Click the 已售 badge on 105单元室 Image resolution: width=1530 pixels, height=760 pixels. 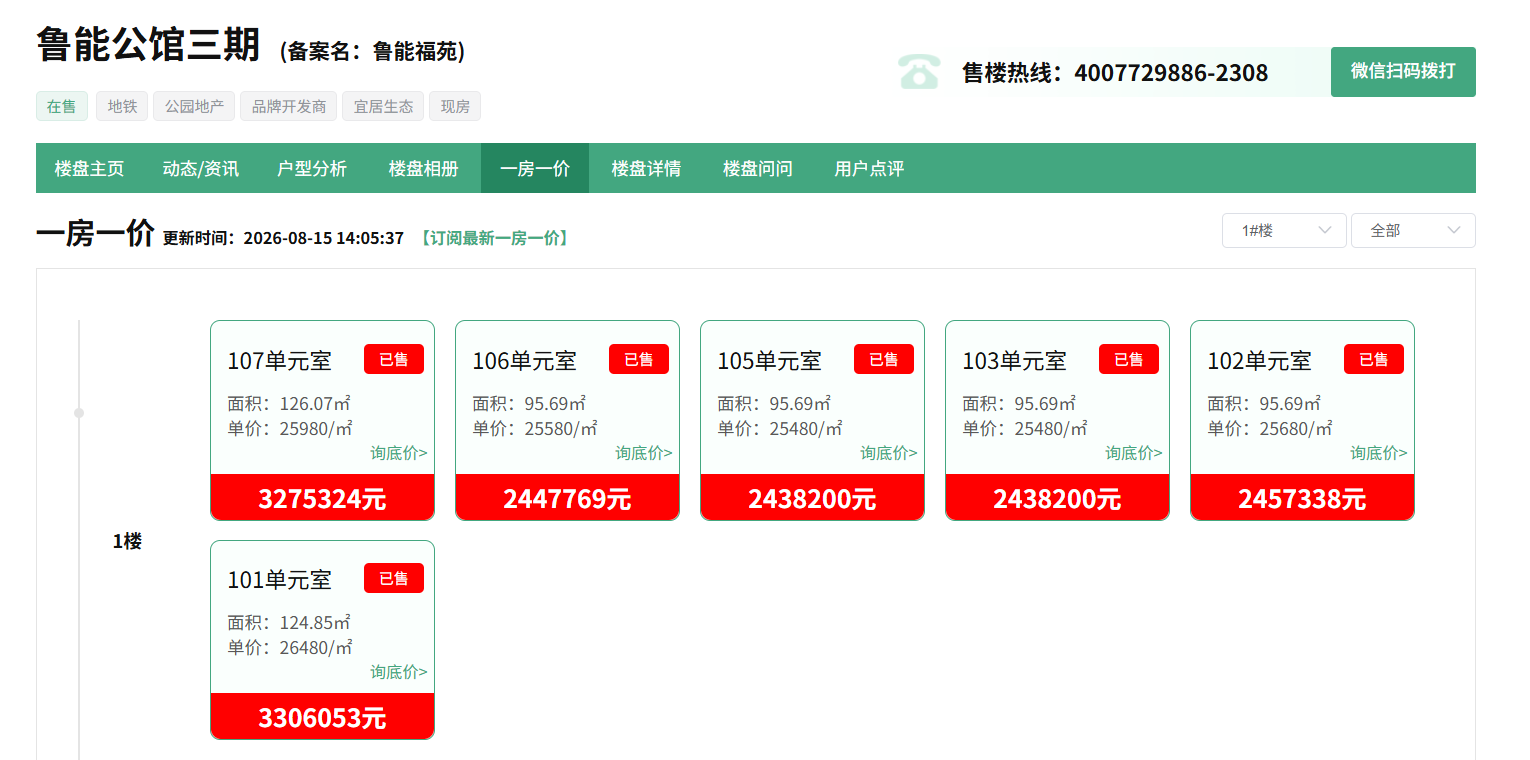884,359
